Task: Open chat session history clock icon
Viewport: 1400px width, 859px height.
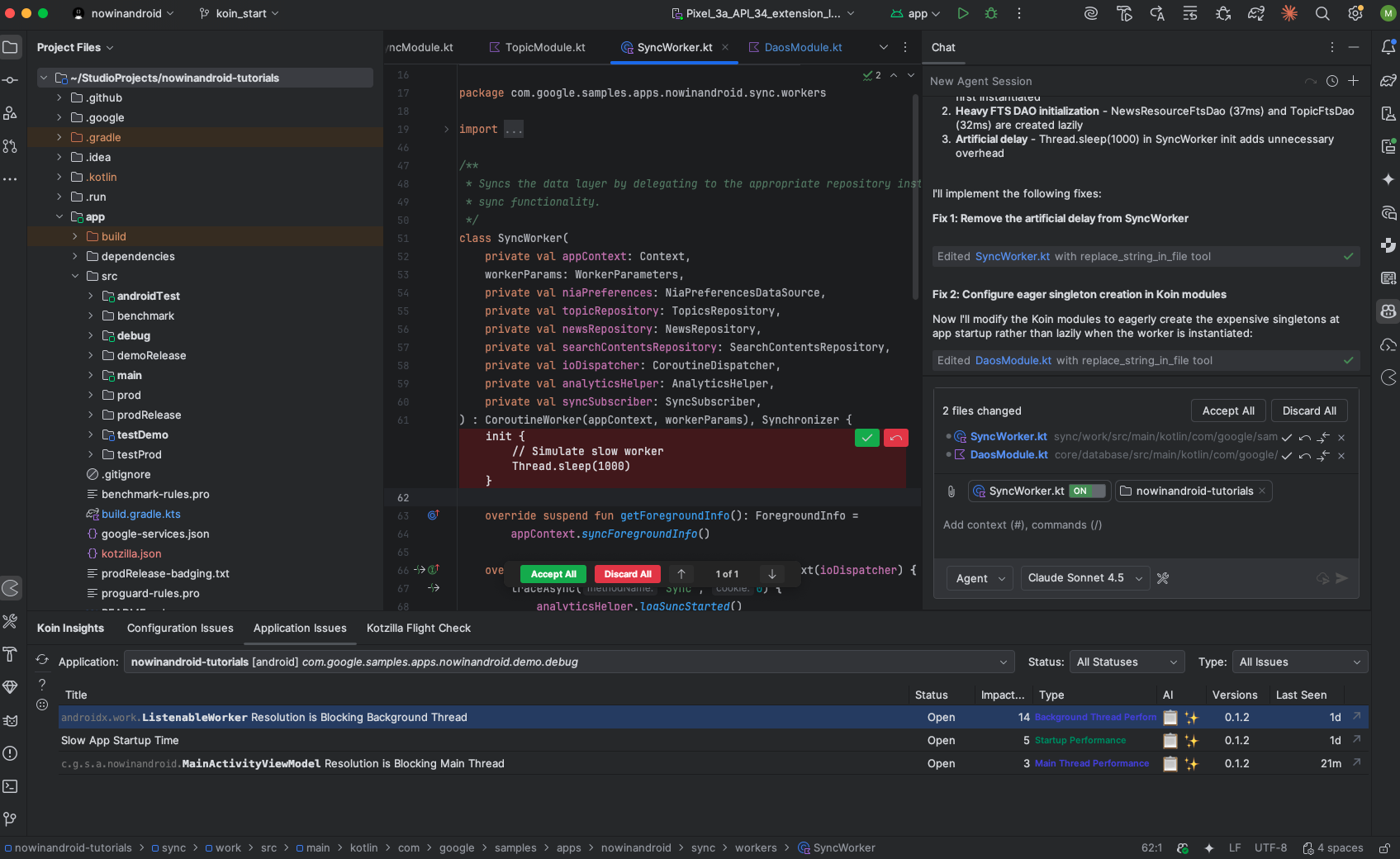Action: click(1332, 81)
